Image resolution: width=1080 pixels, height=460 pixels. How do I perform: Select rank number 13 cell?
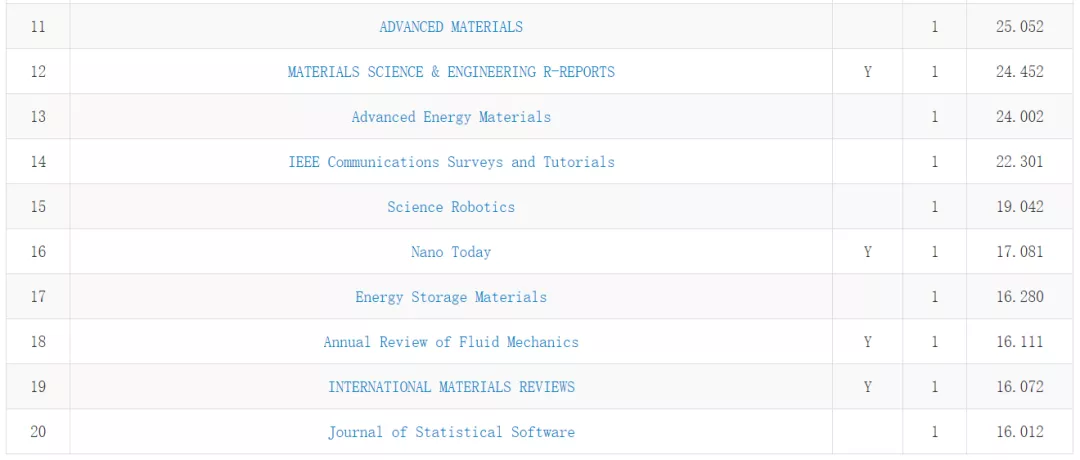38,117
